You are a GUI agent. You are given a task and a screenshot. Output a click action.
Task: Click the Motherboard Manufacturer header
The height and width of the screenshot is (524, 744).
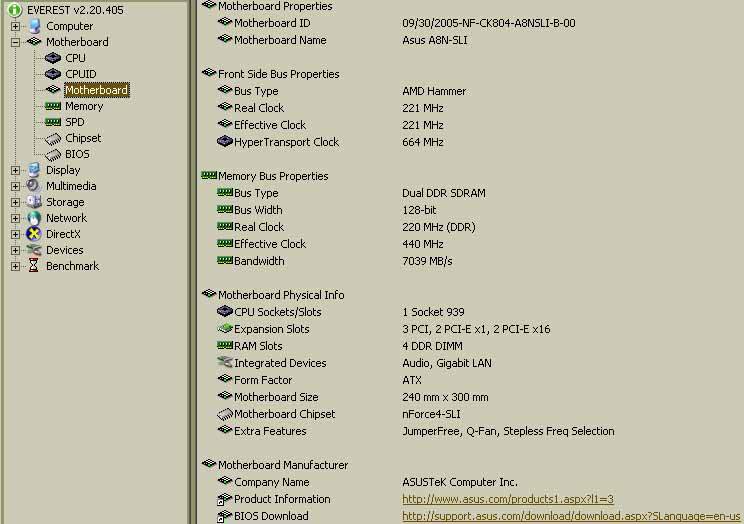(283, 465)
